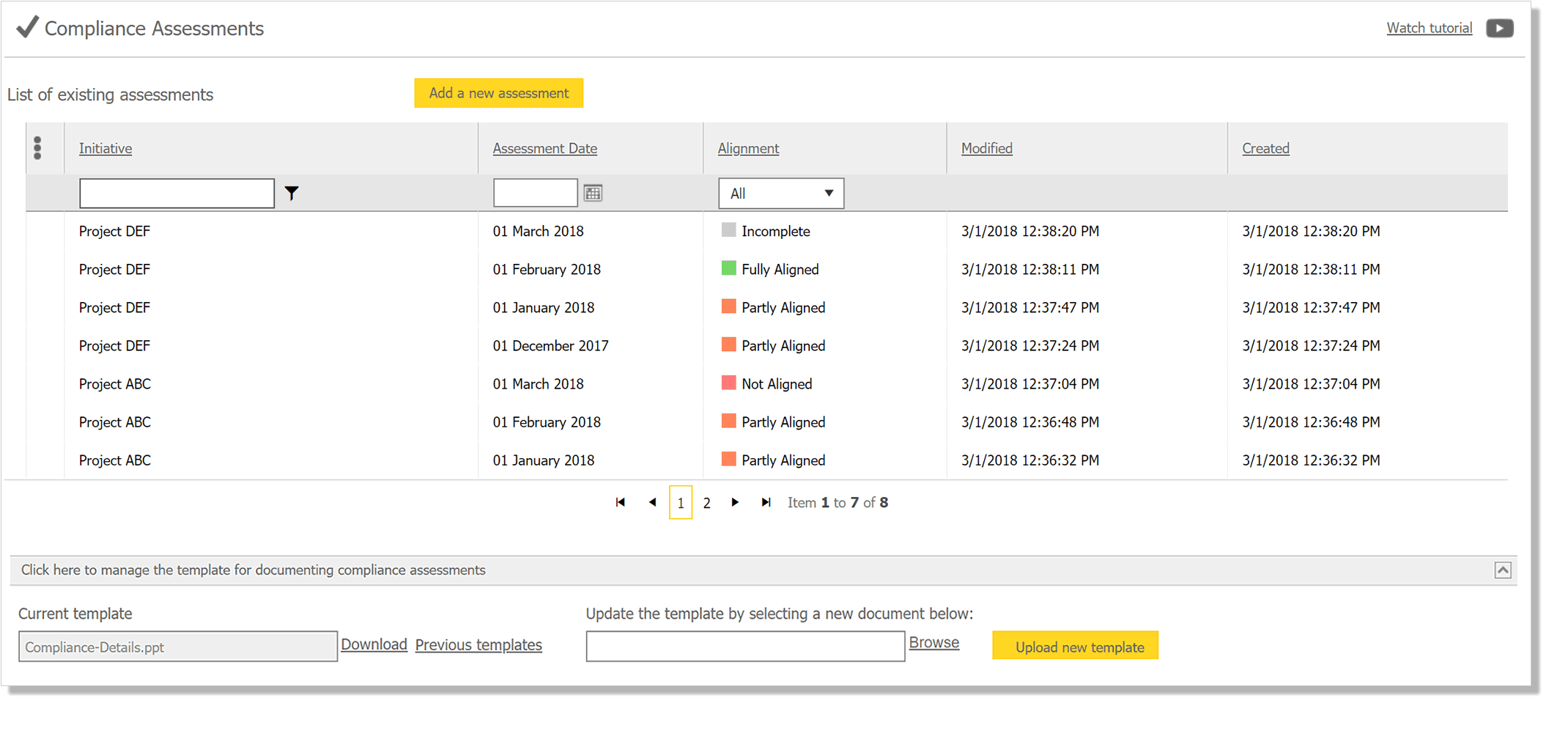The height and width of the screenshot is (733, 1568).
Task: Click the Compliance-Details.ppt current template field
Action: [x=178, y=647]
